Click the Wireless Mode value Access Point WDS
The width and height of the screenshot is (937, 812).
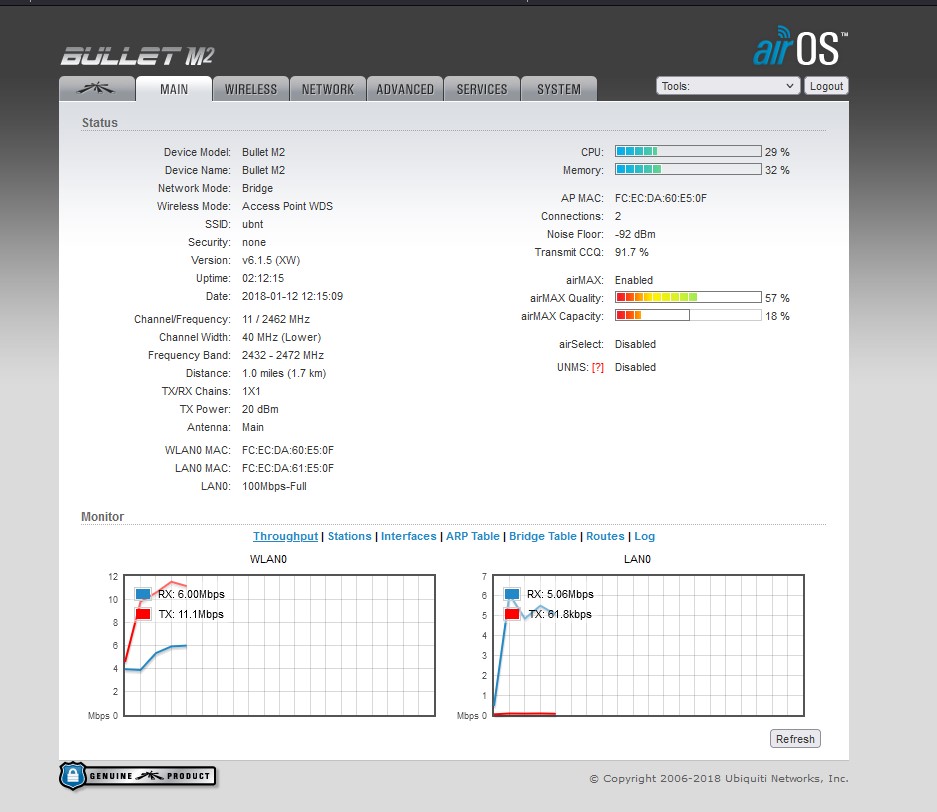(287, 206)
